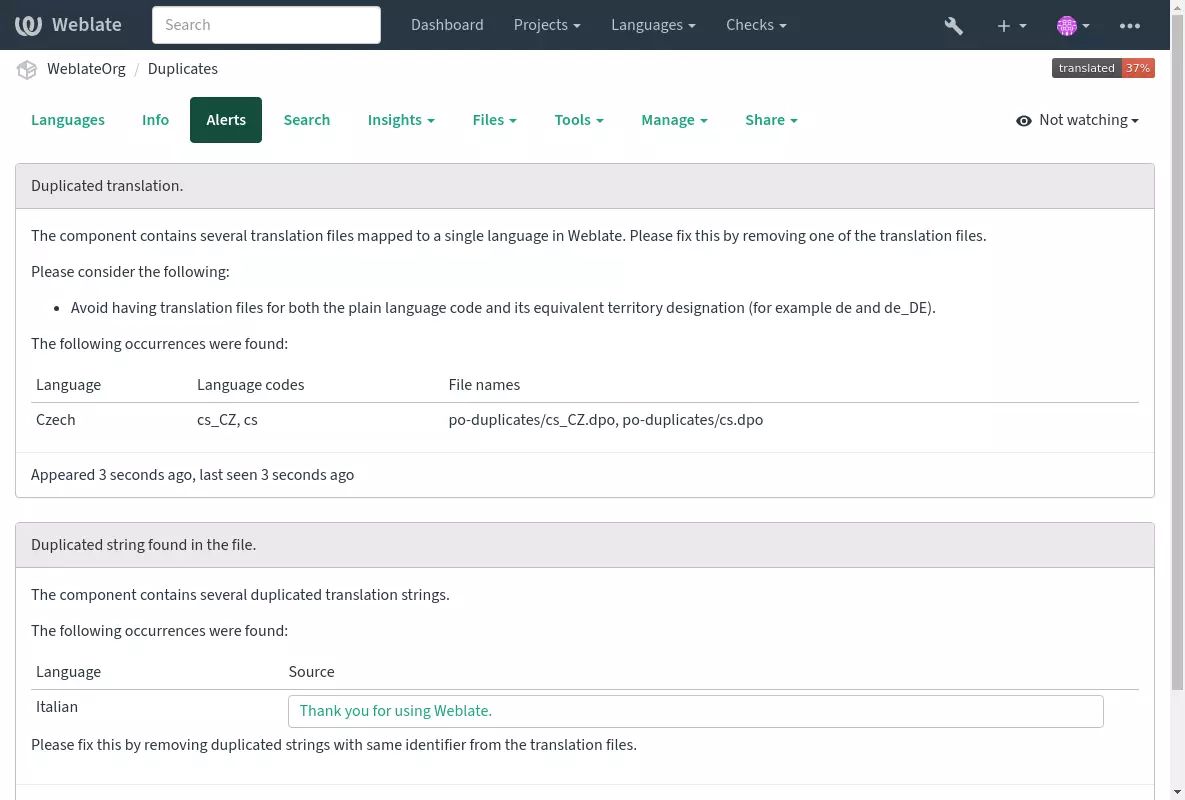Click the scrollbar down arrow

(x=1177, y=792)
